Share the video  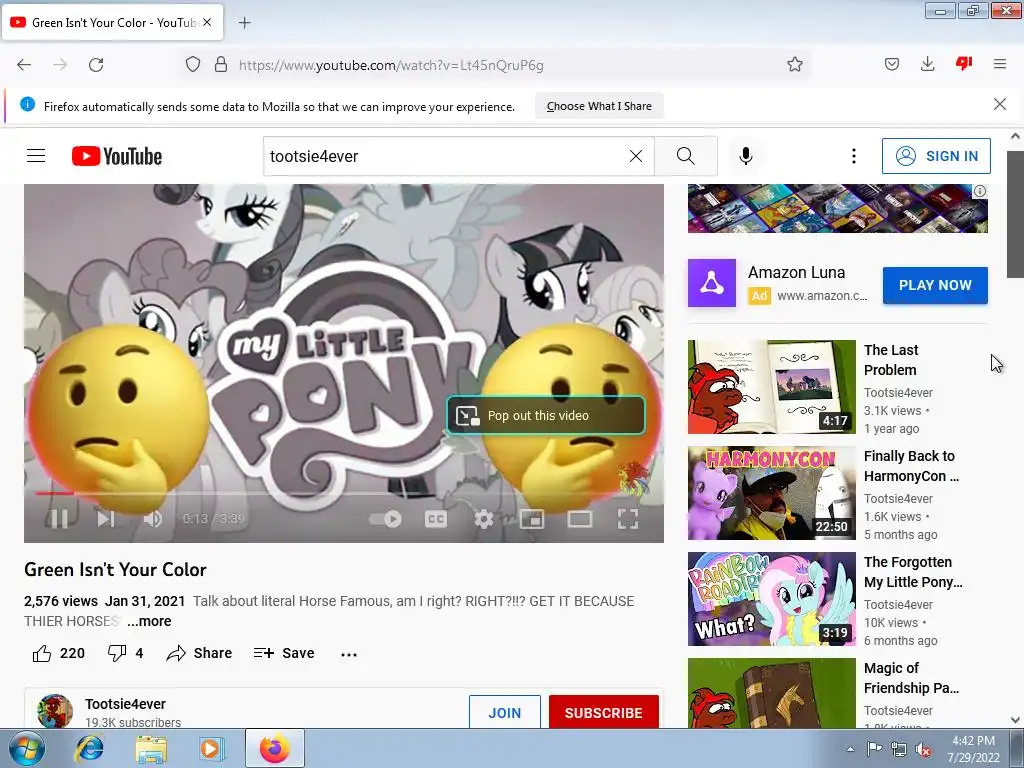(199, 653)
